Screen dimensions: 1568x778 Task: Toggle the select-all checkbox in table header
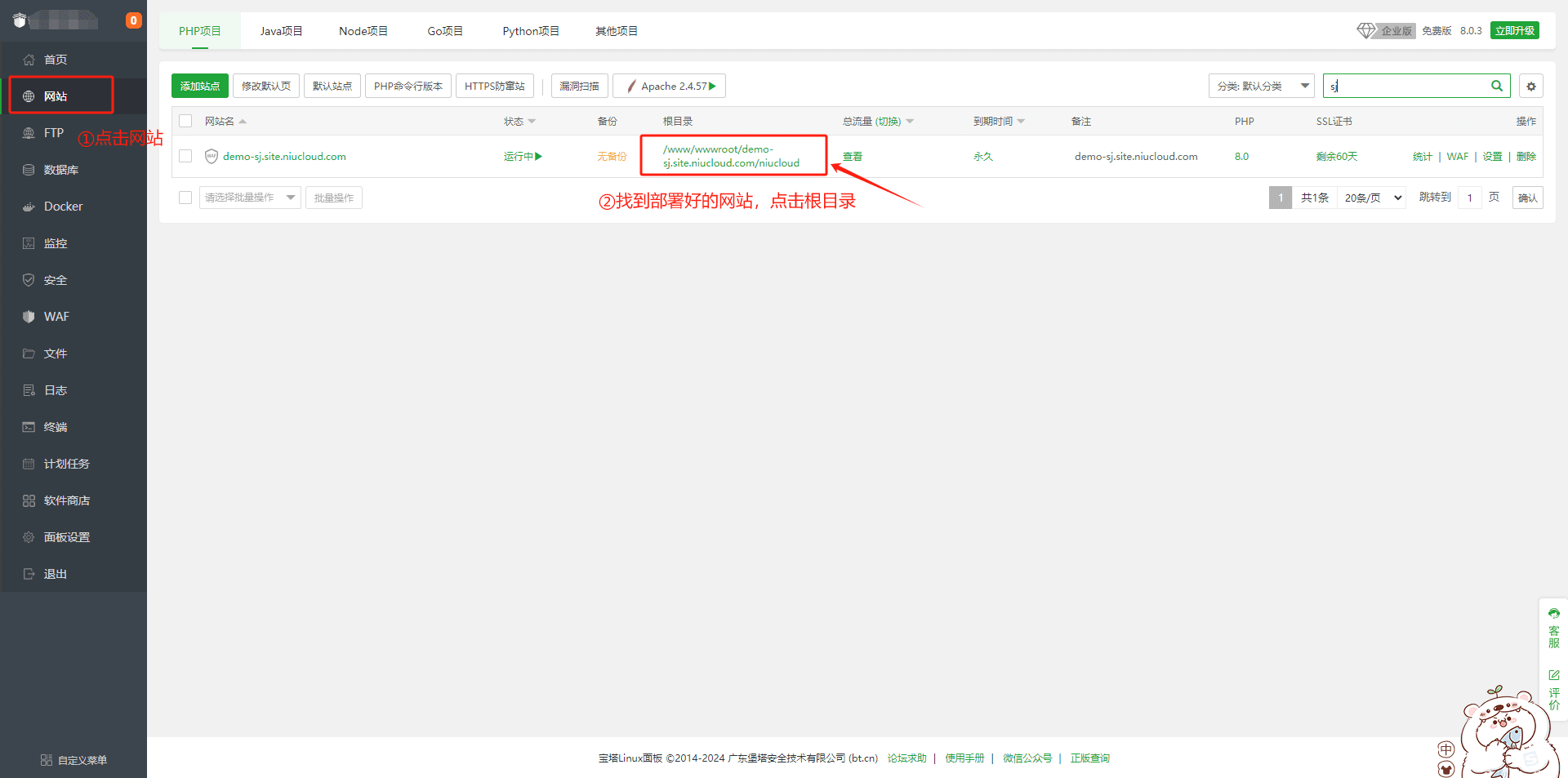[185, 121]
